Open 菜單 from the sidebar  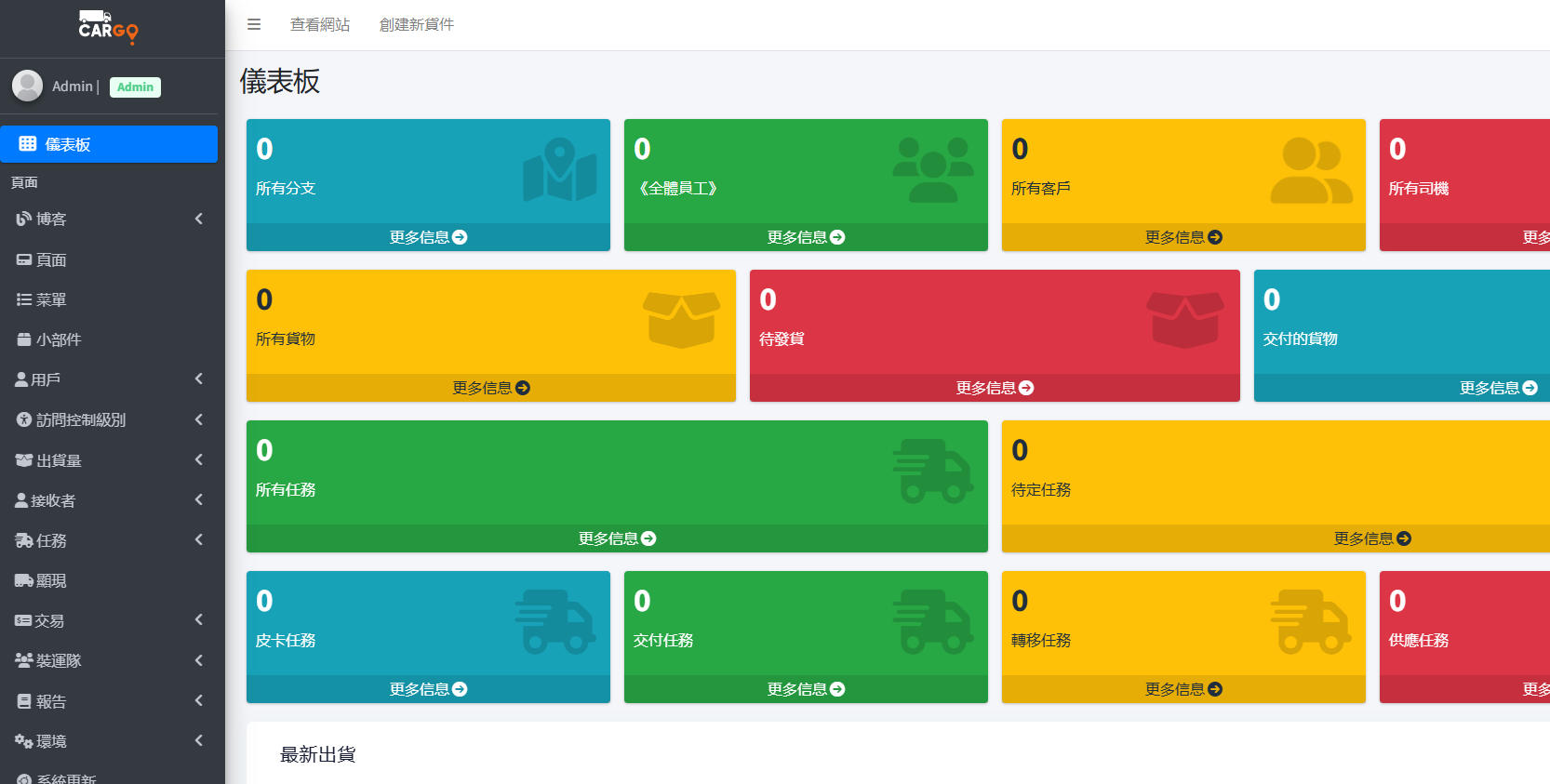[109, 299]
